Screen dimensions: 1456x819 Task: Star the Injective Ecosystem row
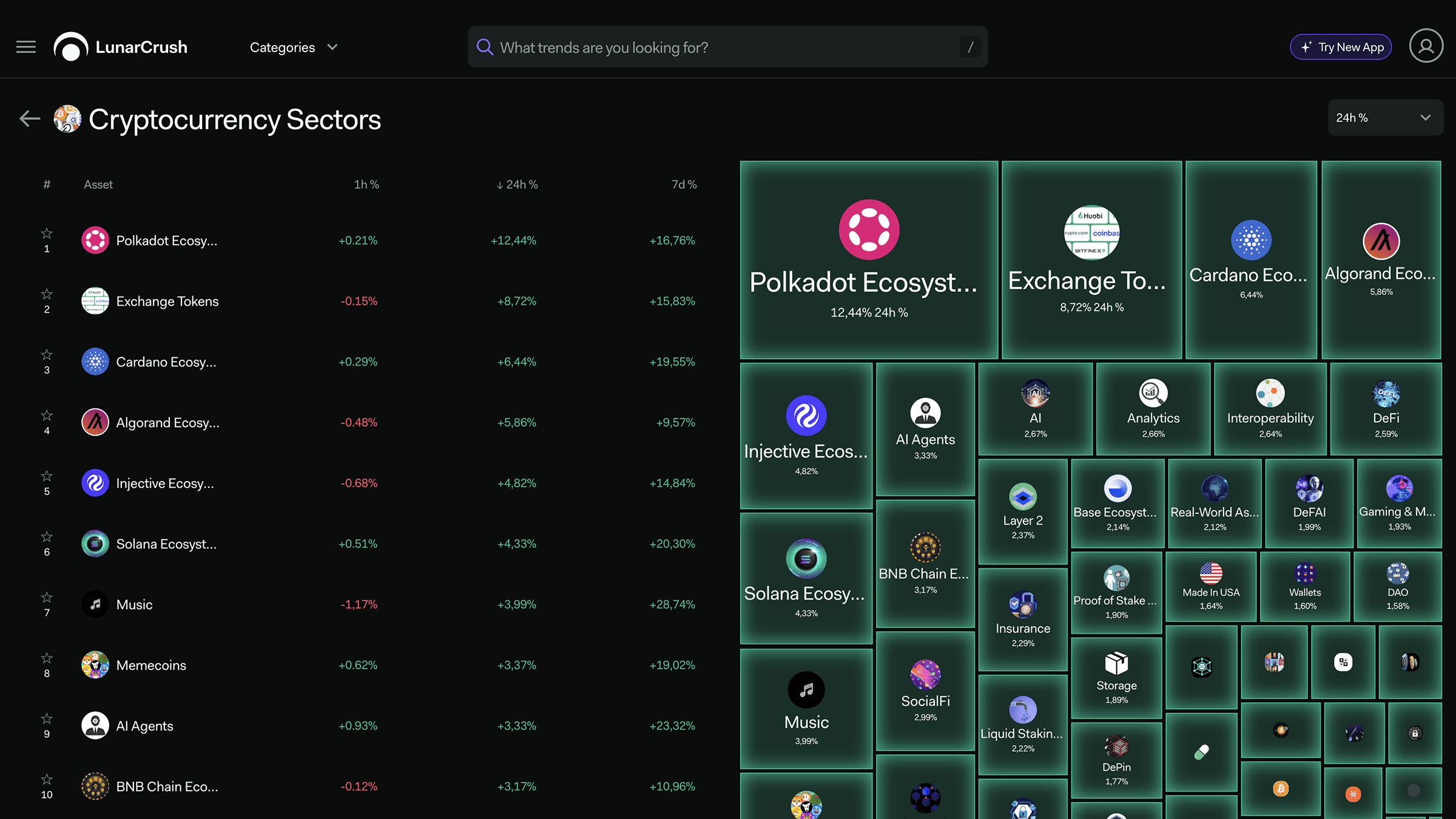tap(47, 476)
